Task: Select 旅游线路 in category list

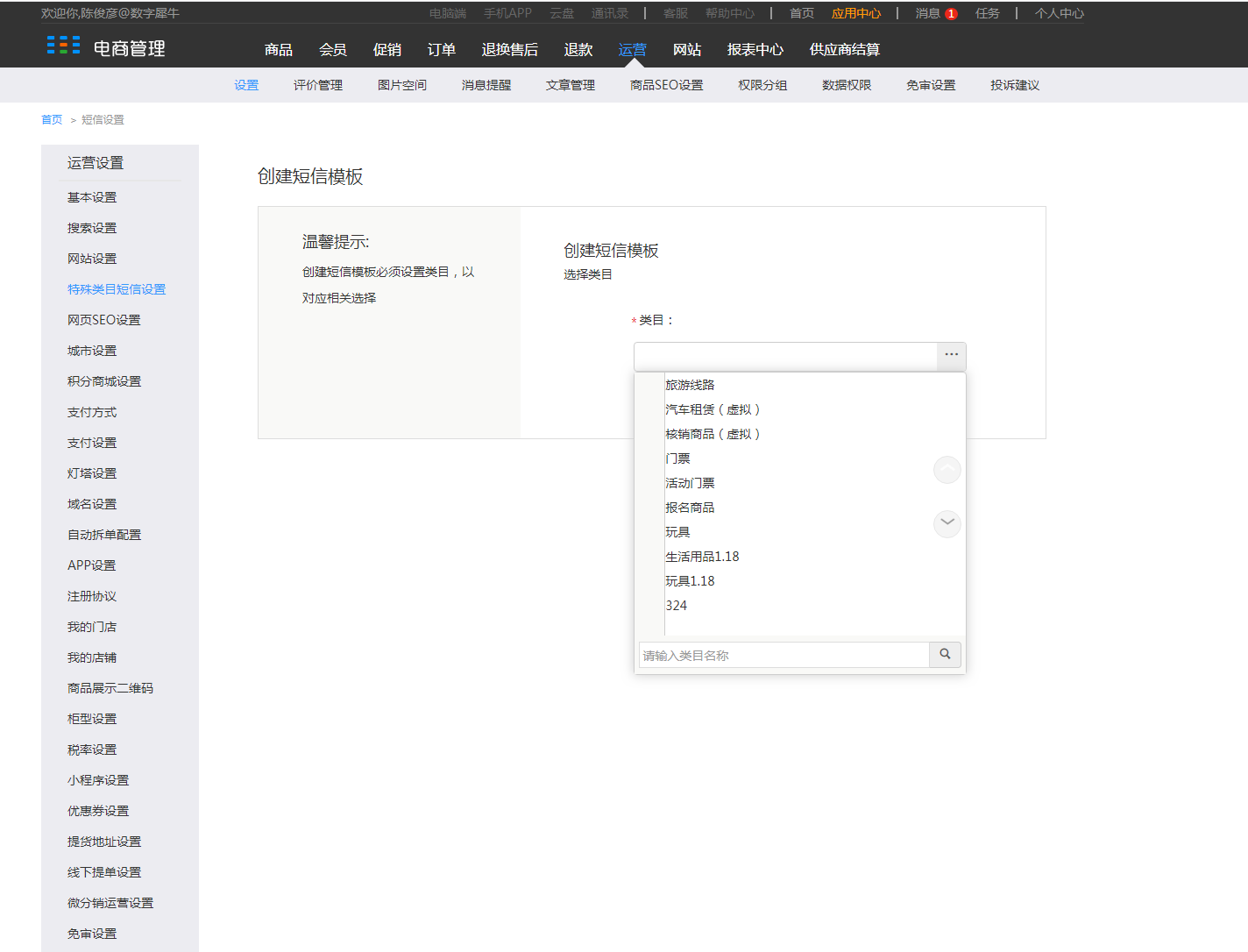Action: click(690, 385)
